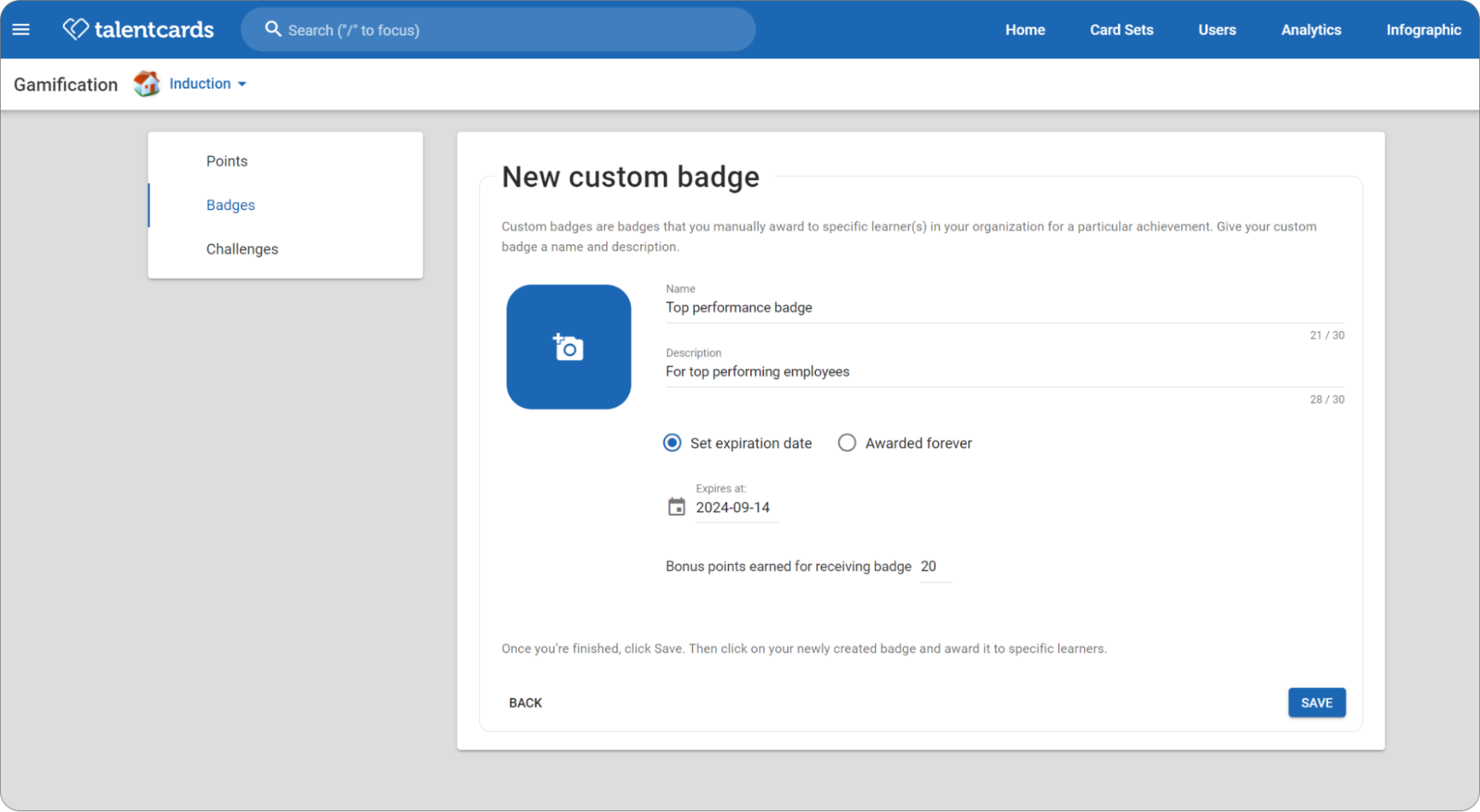This screenshot has width=1480, height=812.
Task: Click the dropdown arrow beside Induction
Action: 242,84
